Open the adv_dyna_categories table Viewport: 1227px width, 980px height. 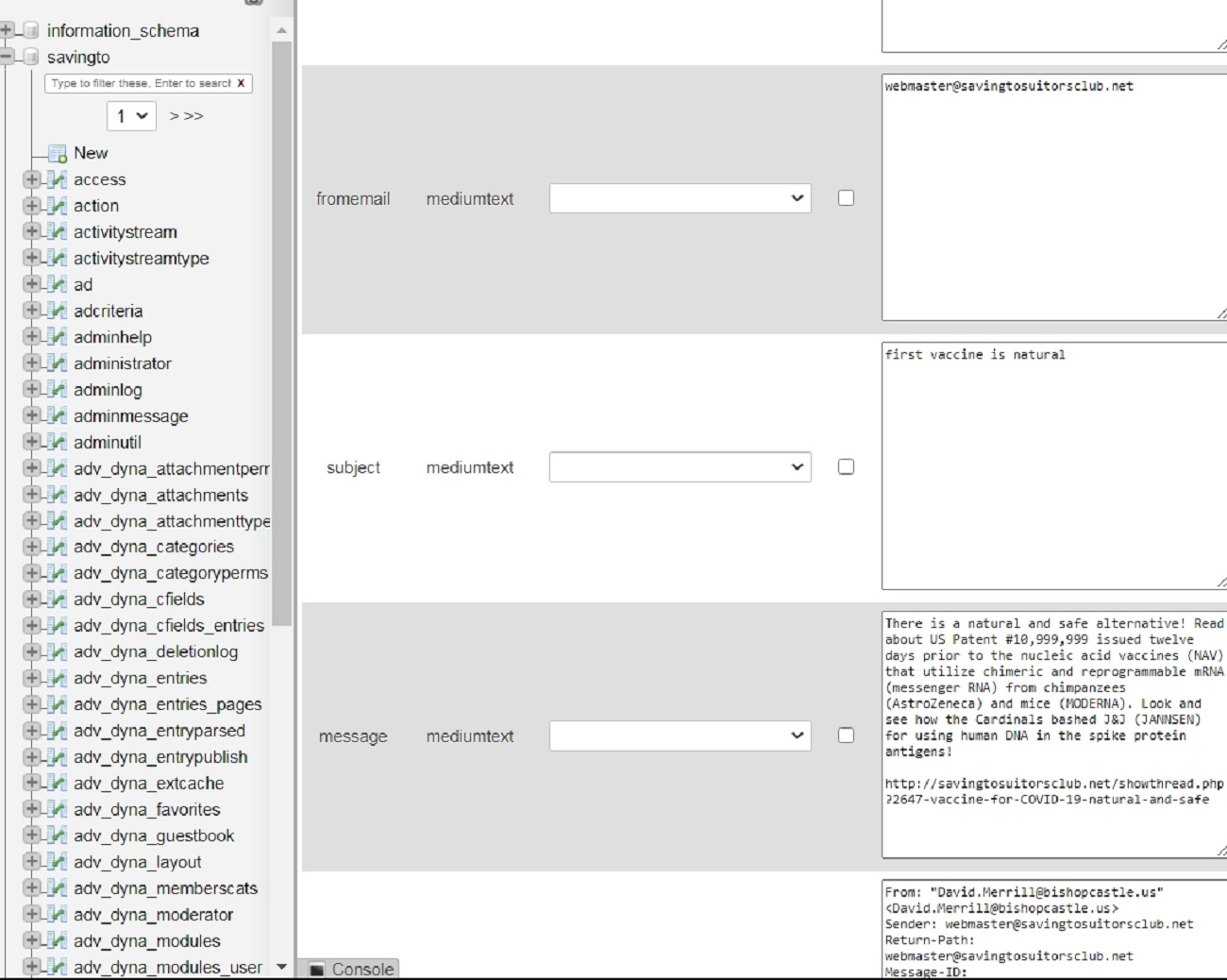tap(154, 547)
